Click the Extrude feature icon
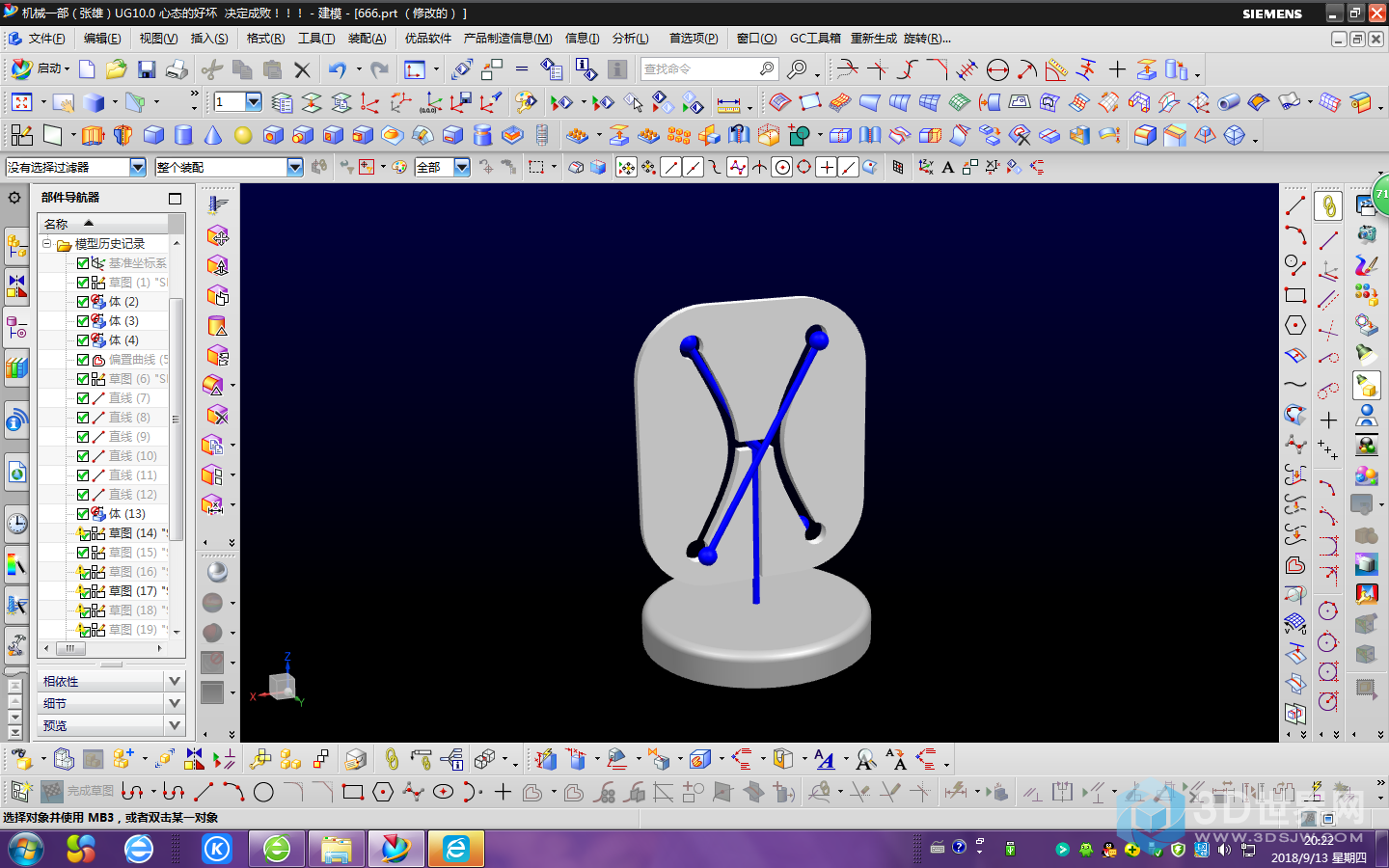 tap(93, 135)
